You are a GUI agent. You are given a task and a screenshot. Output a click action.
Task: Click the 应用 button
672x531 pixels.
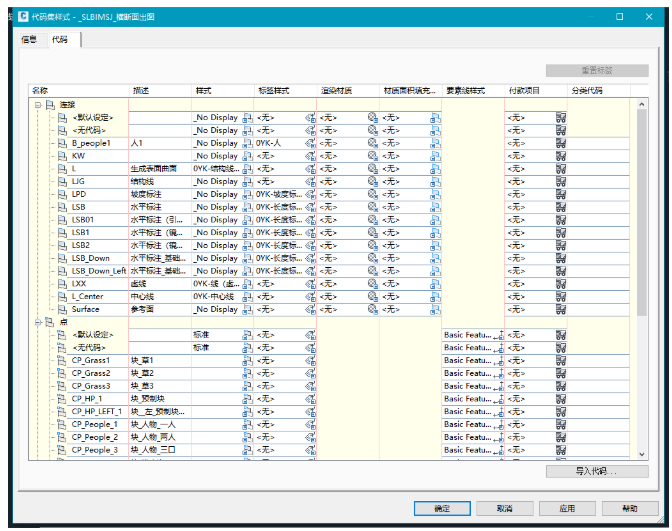point(567,508)
